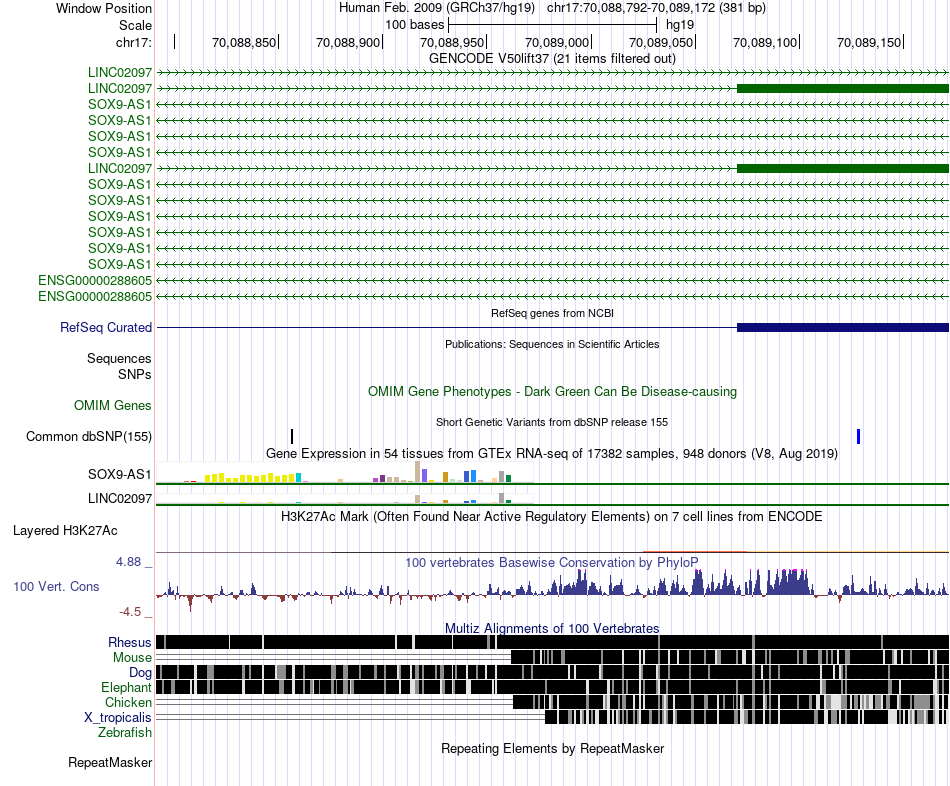
Task: Click the Elephant alignment label
Action: (x=126, y=687)
